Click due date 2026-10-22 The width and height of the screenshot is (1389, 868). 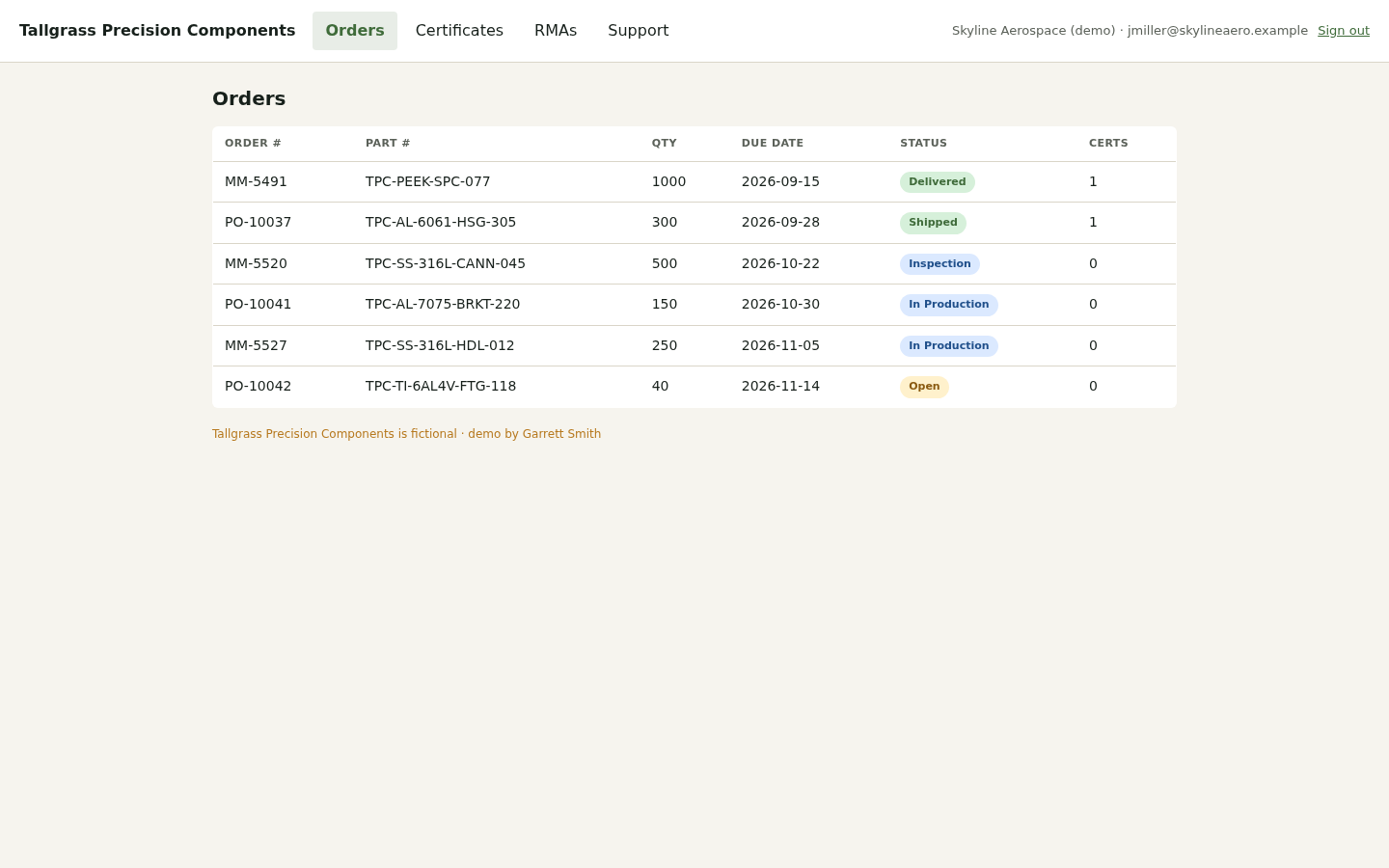(780, 263)
